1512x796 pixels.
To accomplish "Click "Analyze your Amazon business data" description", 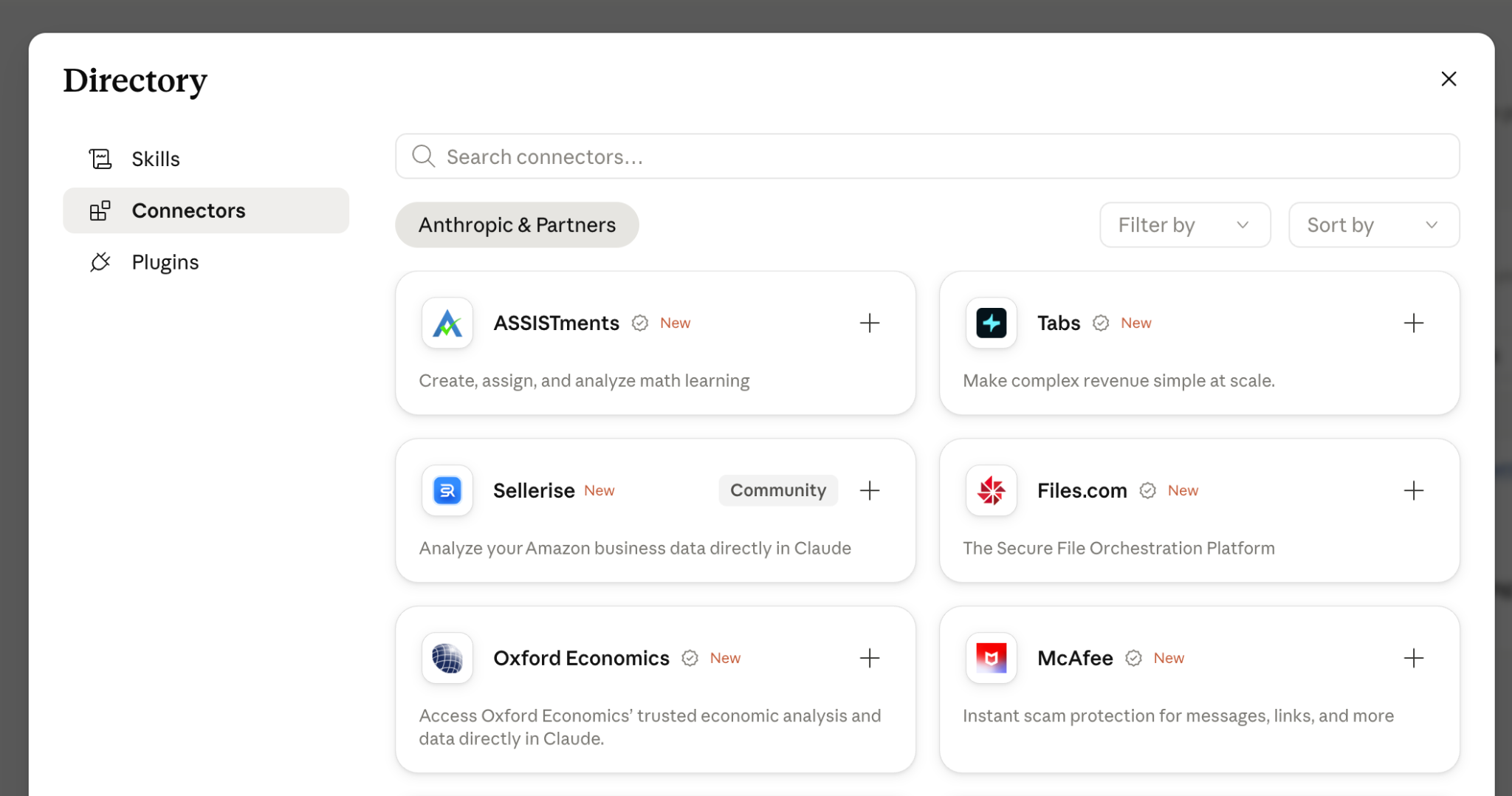I will tap(635, 549).
